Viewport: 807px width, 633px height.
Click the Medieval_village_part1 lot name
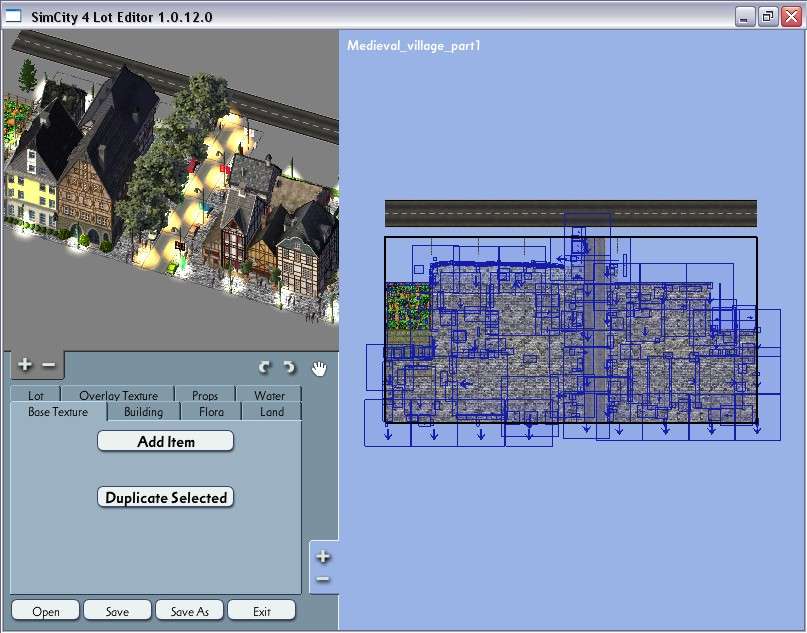(x=414, y=46)
